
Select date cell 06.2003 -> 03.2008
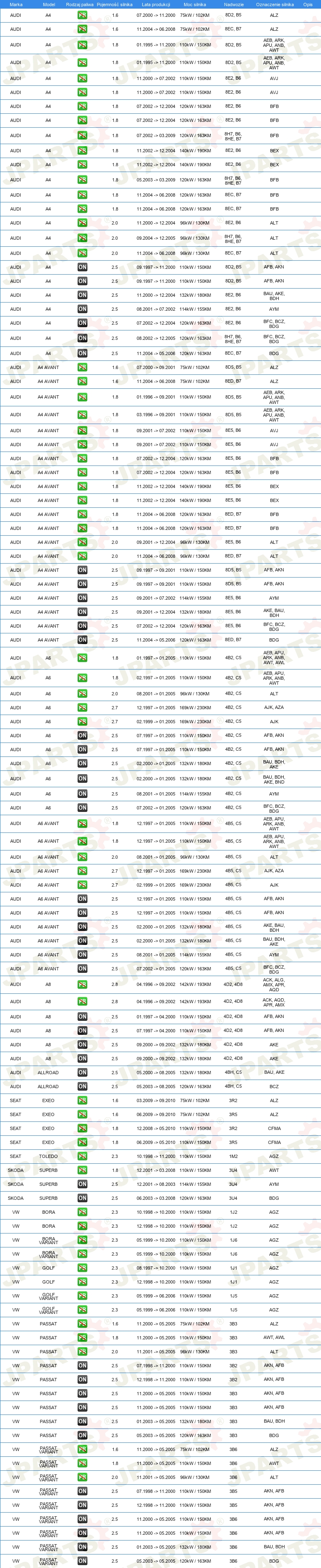tap(156, 1198)
